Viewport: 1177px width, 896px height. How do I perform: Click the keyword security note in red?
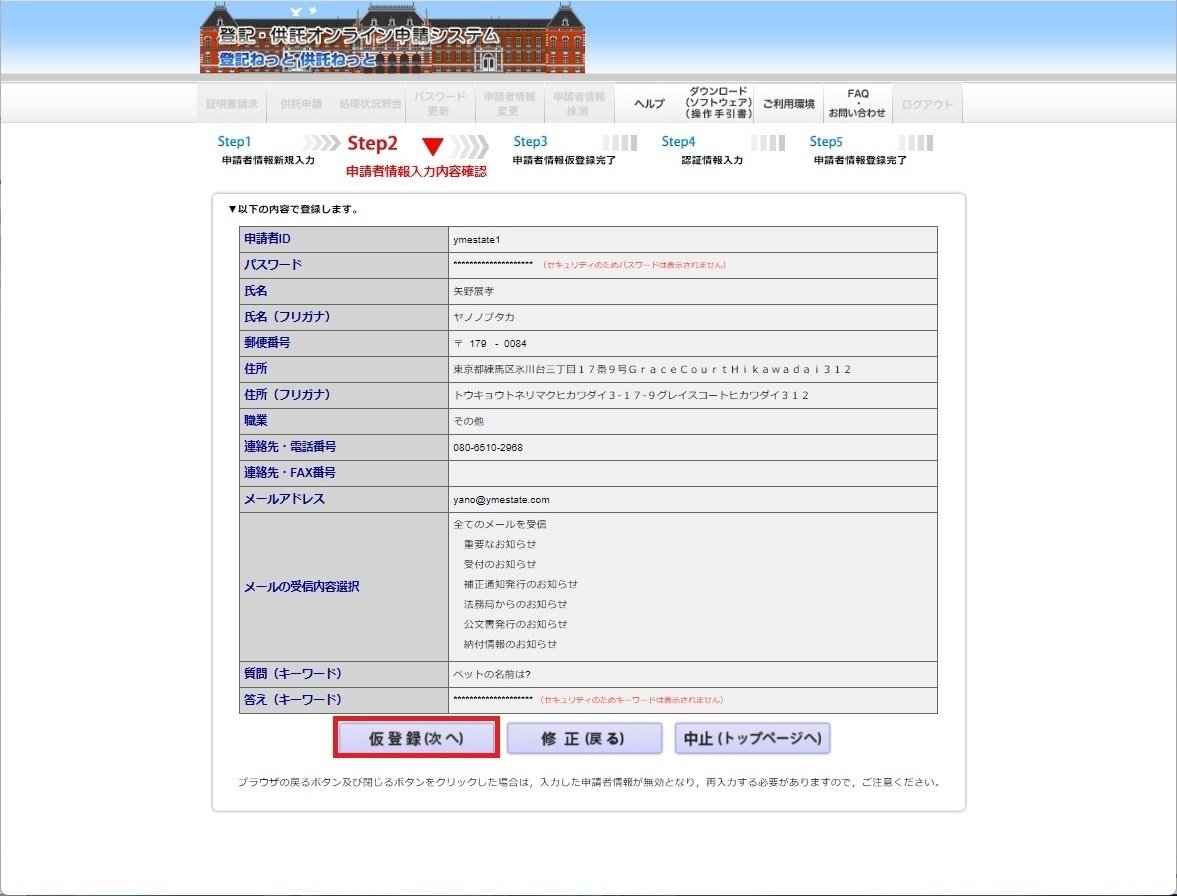pos(632,699)
